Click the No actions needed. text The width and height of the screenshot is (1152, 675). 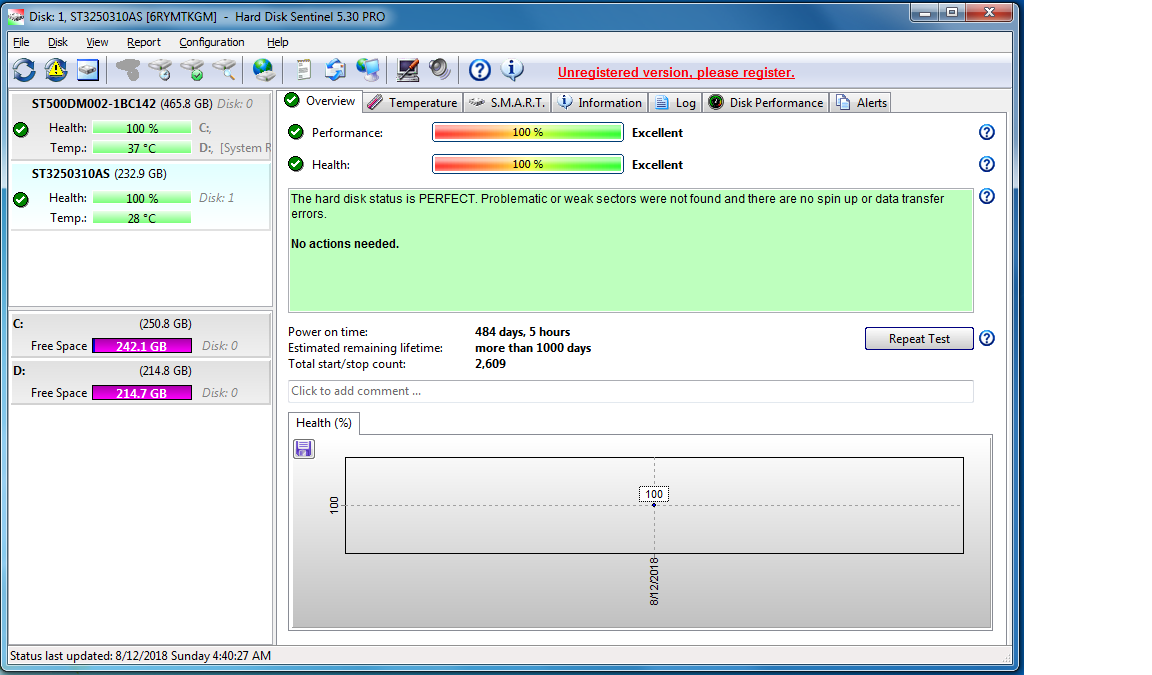click(345, 244)
